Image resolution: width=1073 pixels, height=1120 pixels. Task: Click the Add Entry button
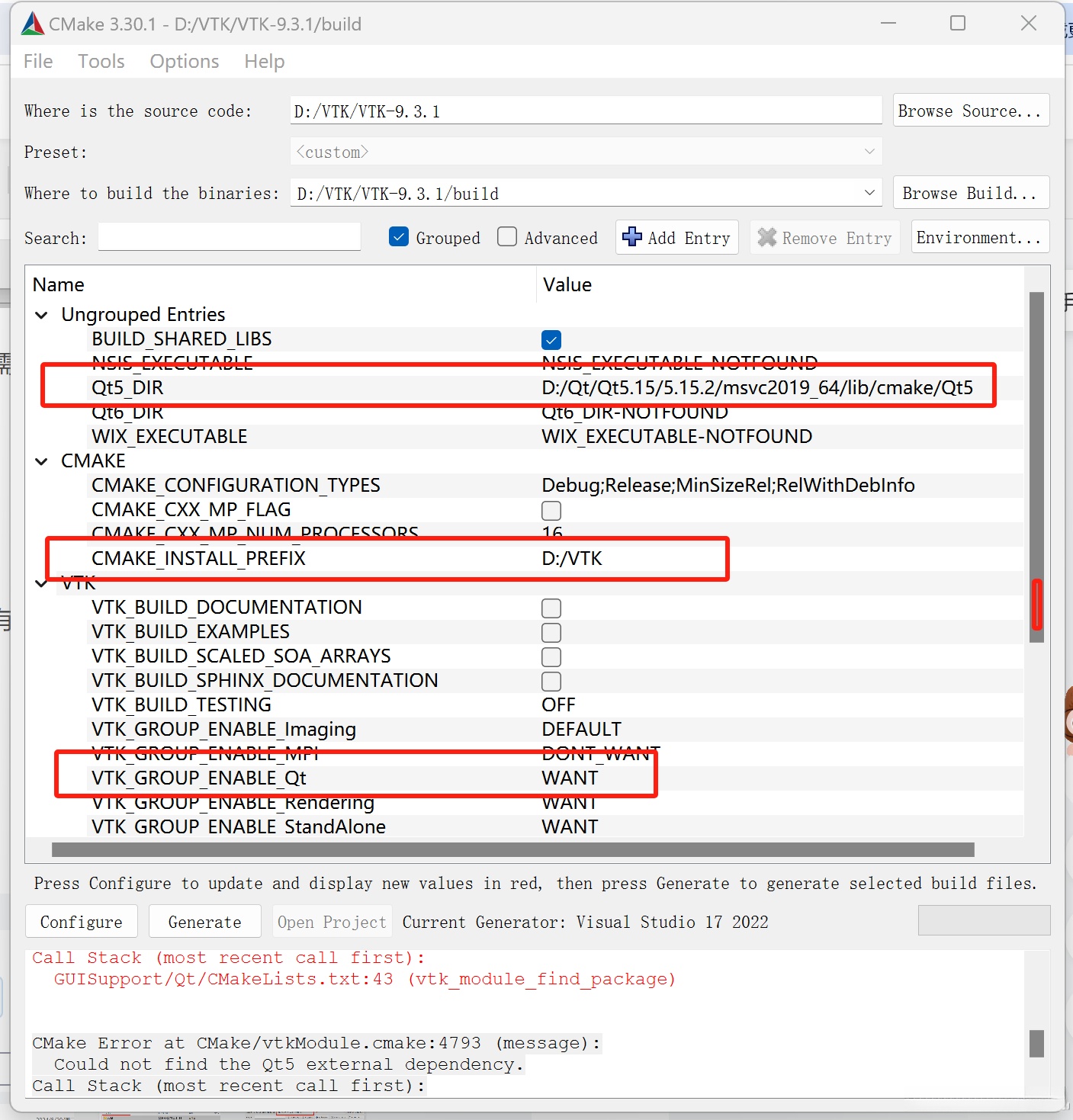click(x=676, y=237)
